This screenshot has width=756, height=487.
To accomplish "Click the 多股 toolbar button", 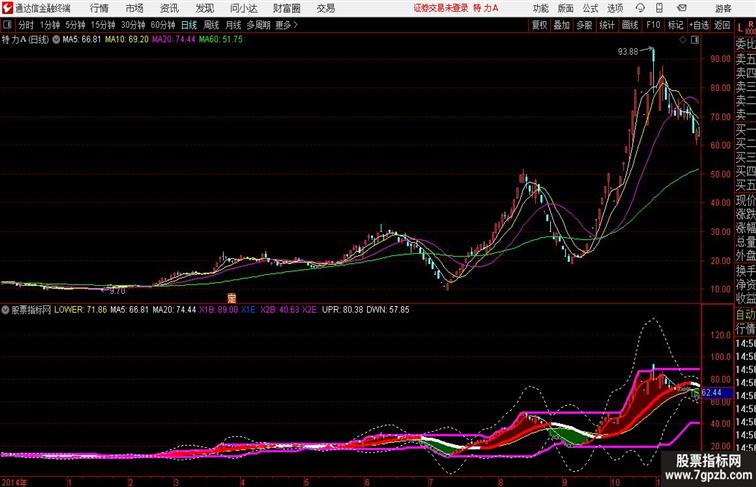I will 584,25.
